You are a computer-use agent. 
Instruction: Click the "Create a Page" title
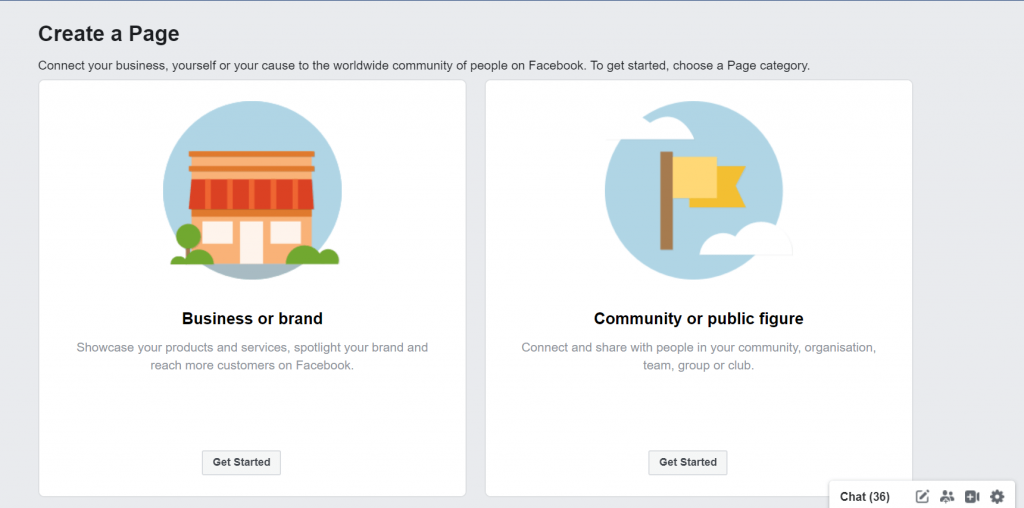[x=109, y=34]
